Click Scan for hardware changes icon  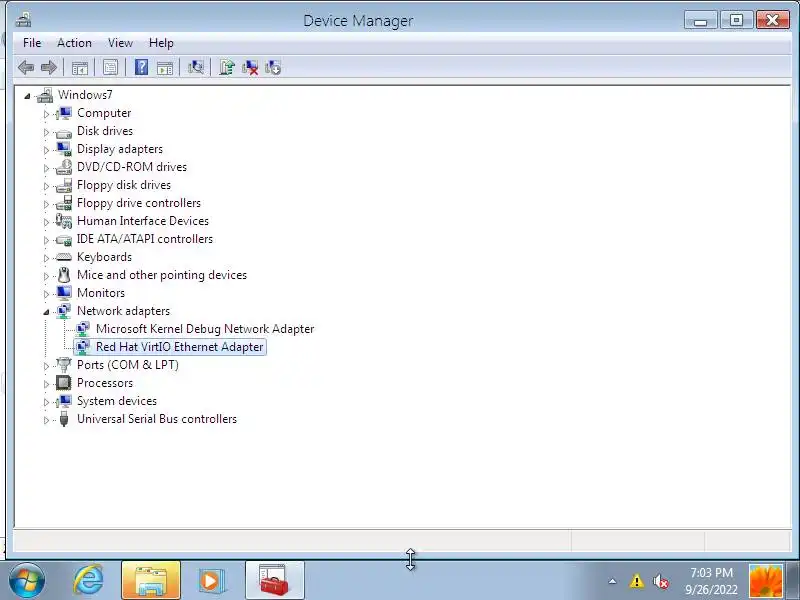tap(195, 67)
